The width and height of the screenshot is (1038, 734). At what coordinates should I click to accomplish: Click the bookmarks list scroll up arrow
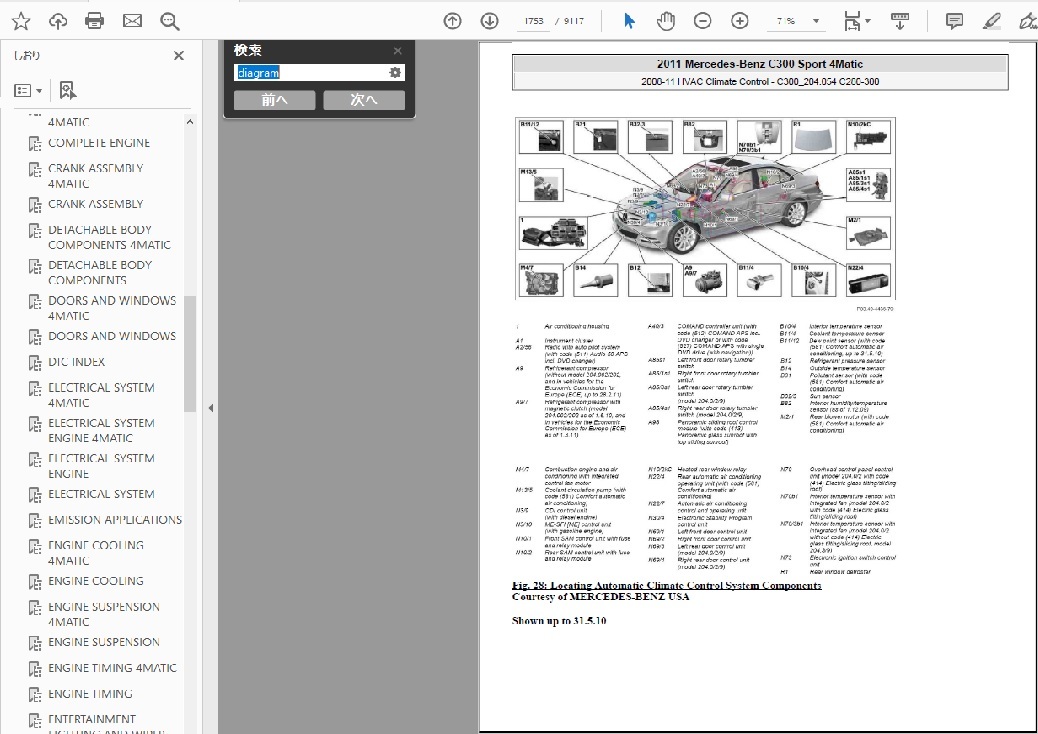[x=190, y=122]
